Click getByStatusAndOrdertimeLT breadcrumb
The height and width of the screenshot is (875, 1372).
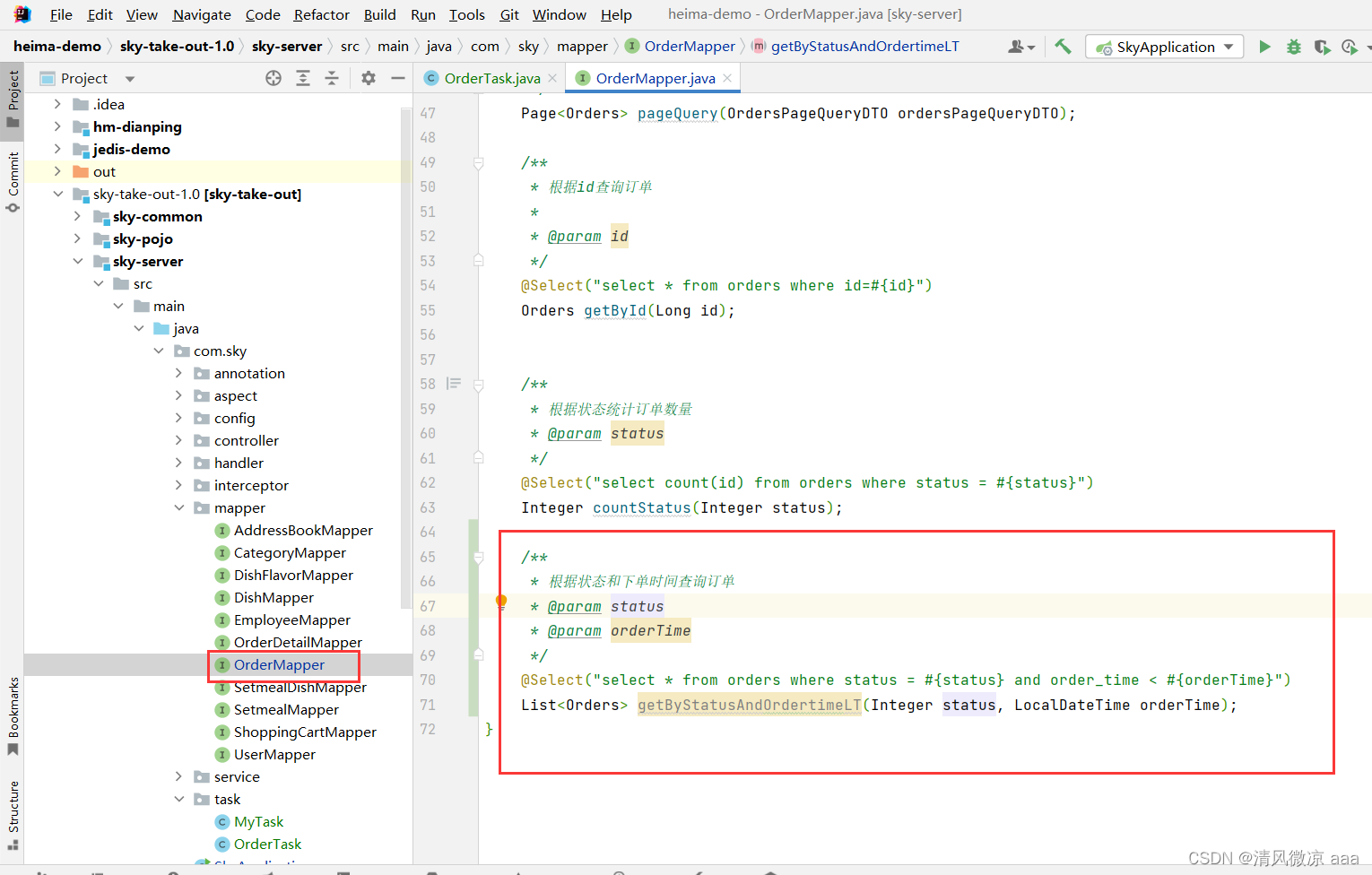855,46
